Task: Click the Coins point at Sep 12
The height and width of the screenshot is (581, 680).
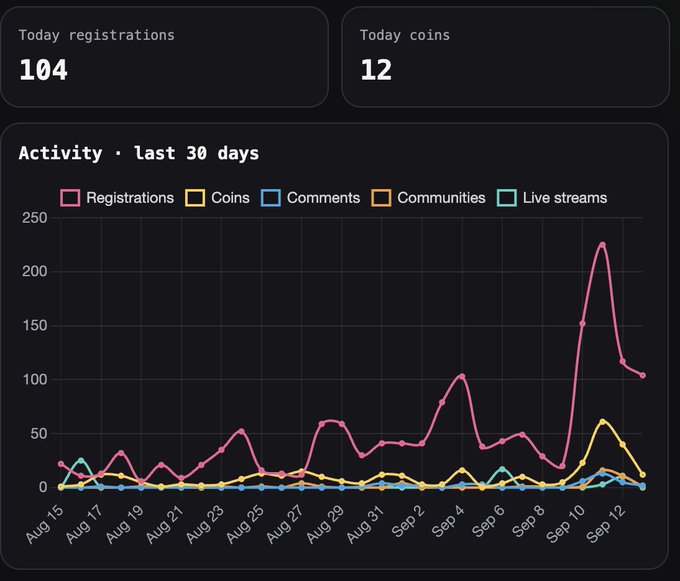Action: [x=623, y=444]
